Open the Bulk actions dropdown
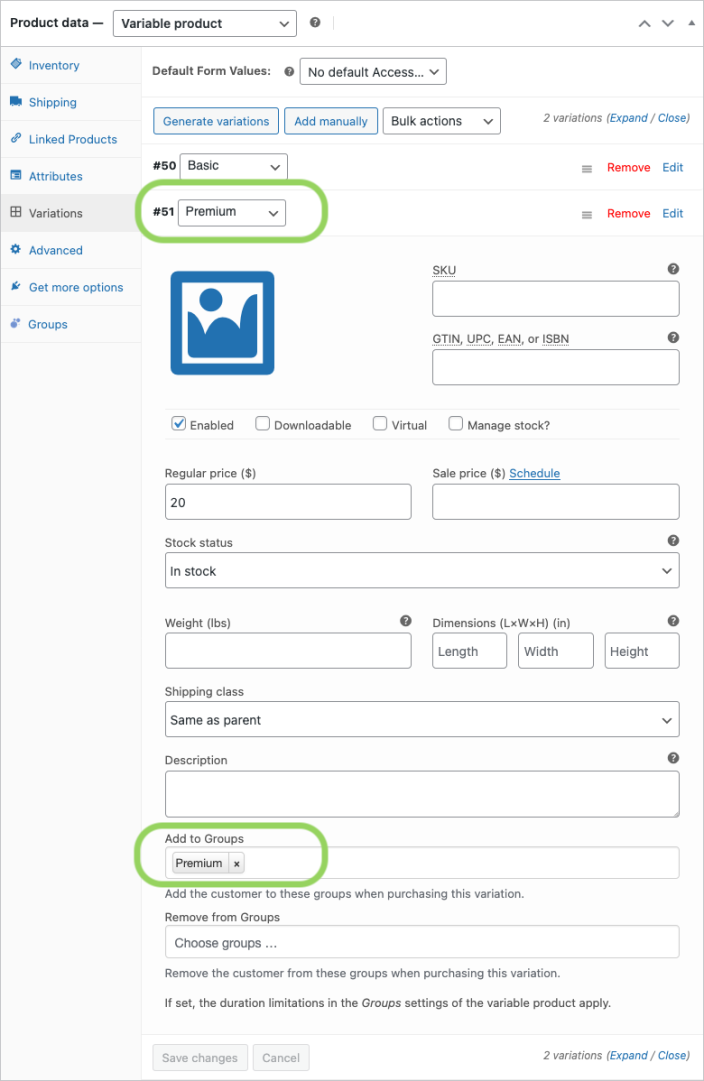Image resolution: width=704 pixels, height=1081 pixels. (441, 121)
